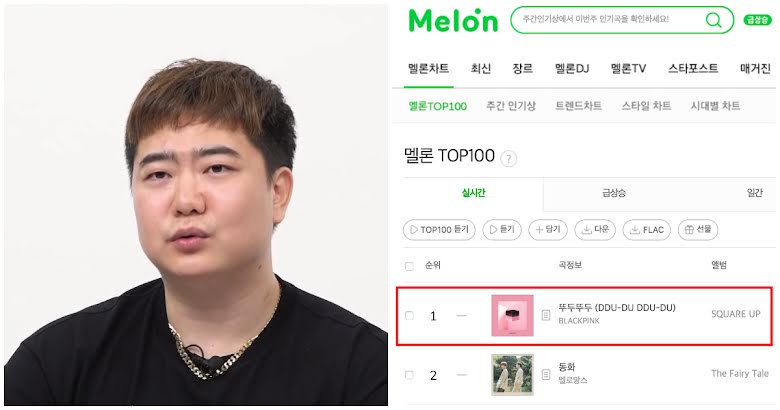The image size is (780, 410).
Task: Check the box for rank 1 song
Action: pyautogui.click(x=409, y=315)
